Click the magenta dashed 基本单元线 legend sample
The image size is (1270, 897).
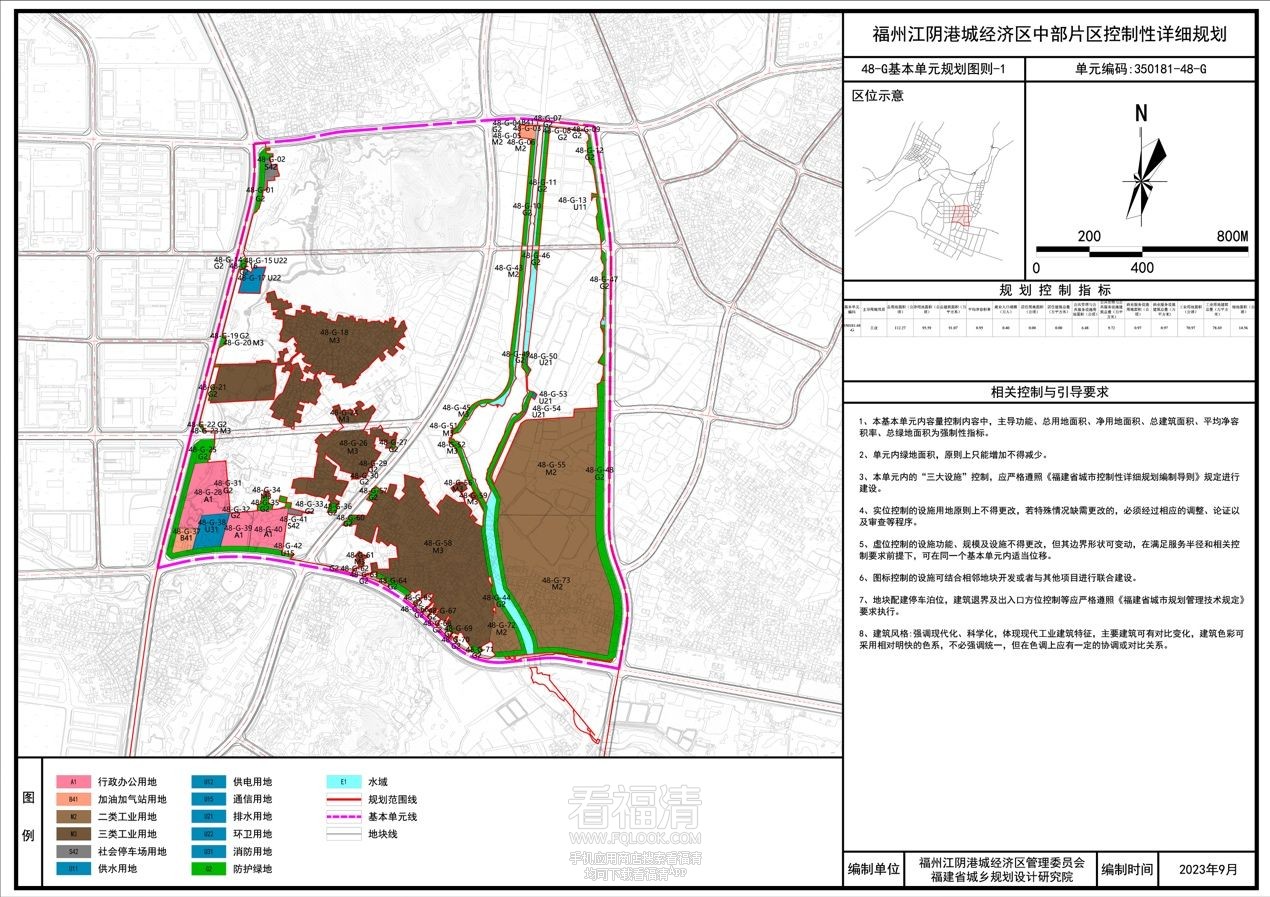pyautogui.click(x=343, y=817)
